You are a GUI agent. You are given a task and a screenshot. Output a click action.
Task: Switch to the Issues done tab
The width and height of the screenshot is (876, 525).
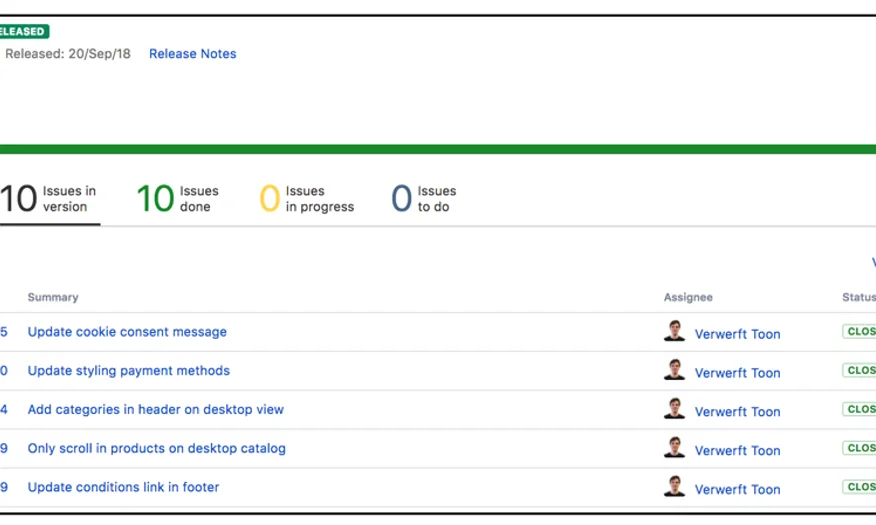pos(178,199)
